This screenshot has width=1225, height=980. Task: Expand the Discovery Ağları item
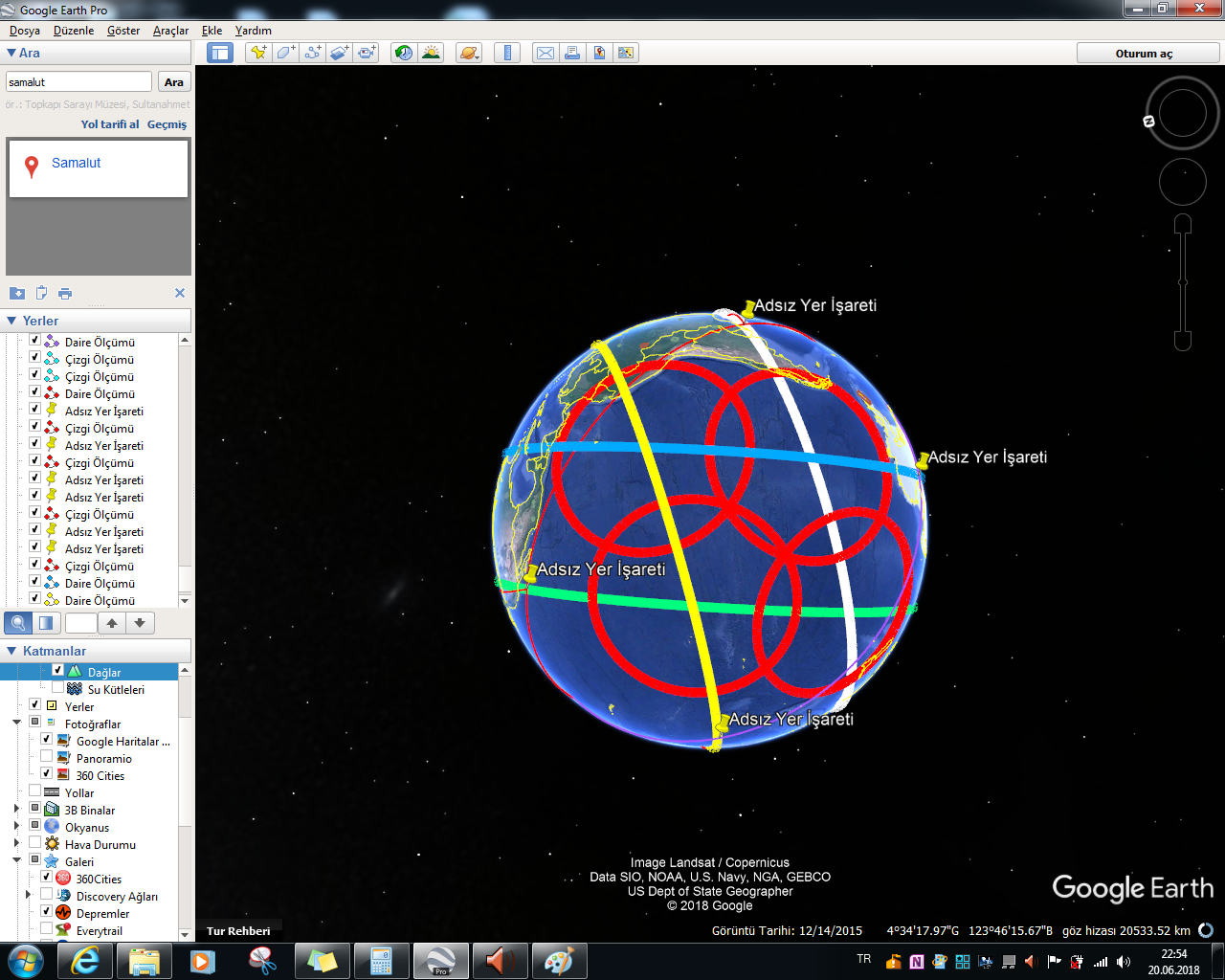28,896
